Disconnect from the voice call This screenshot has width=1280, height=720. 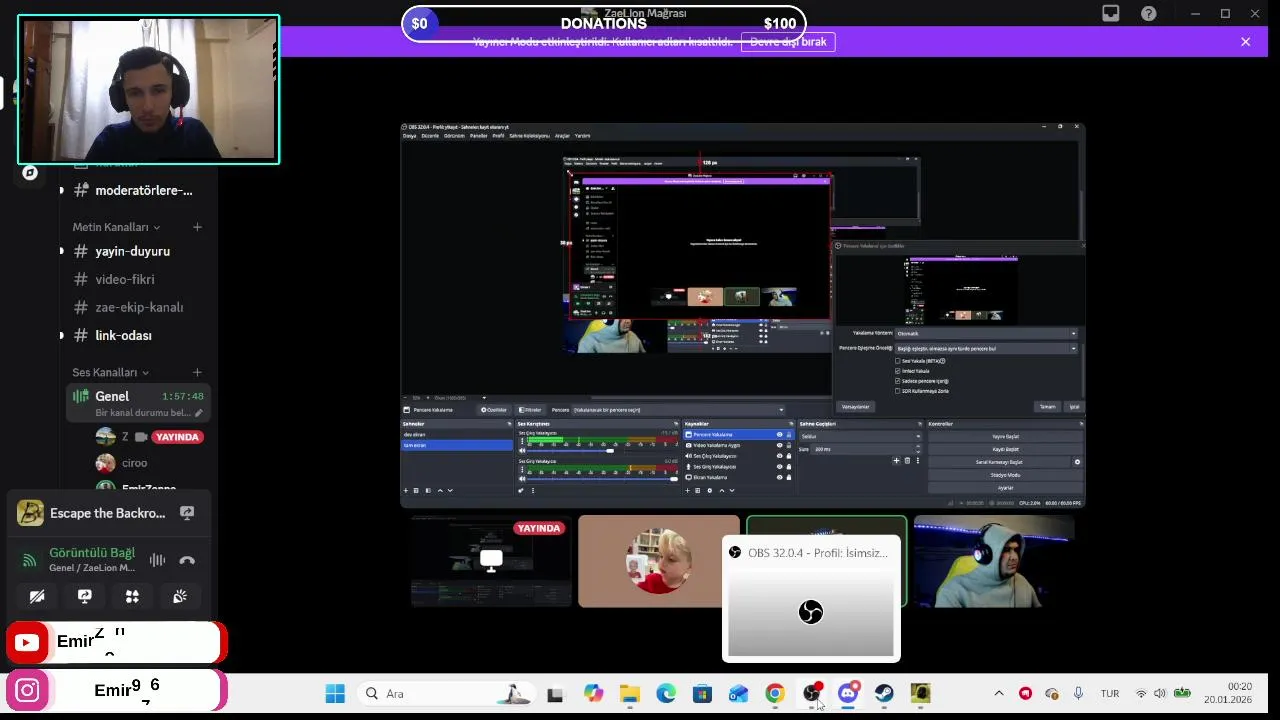click(187, 561)
